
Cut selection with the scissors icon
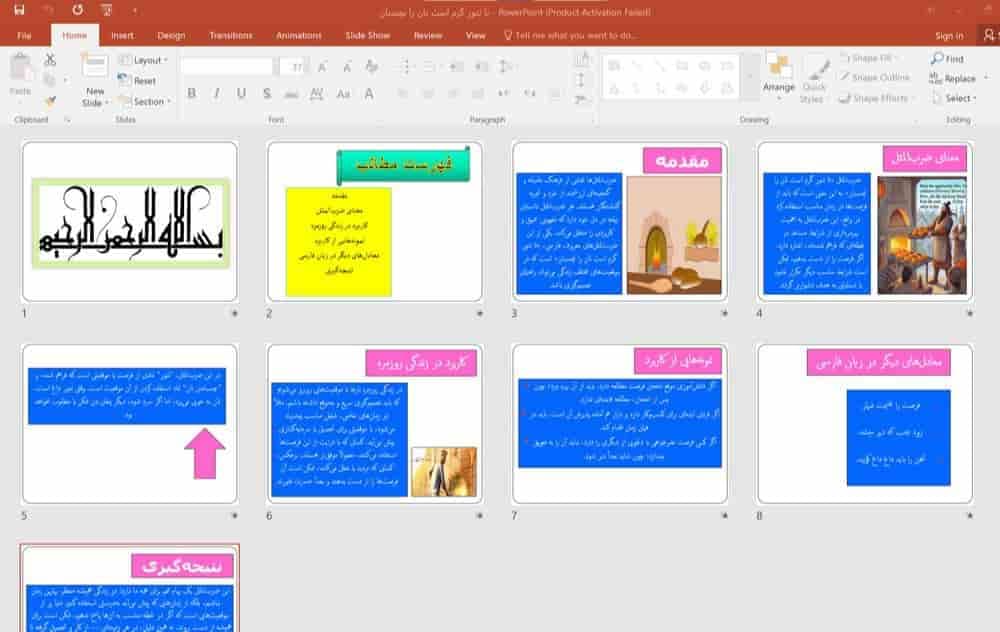(50, 60)
